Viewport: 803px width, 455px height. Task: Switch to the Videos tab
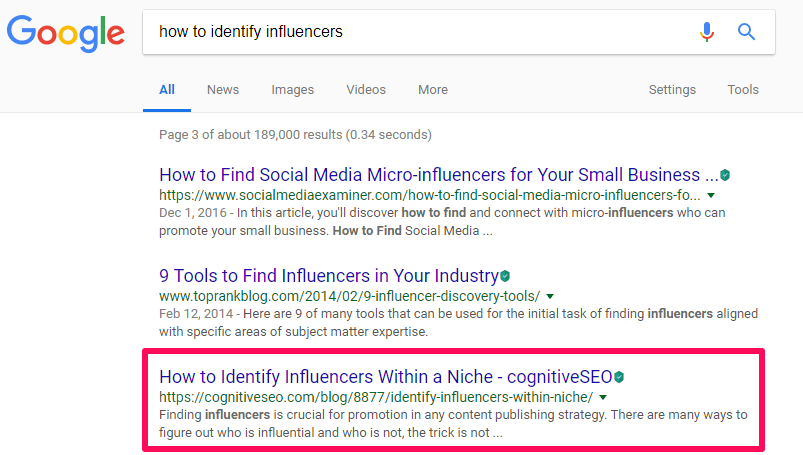[366, 90]
